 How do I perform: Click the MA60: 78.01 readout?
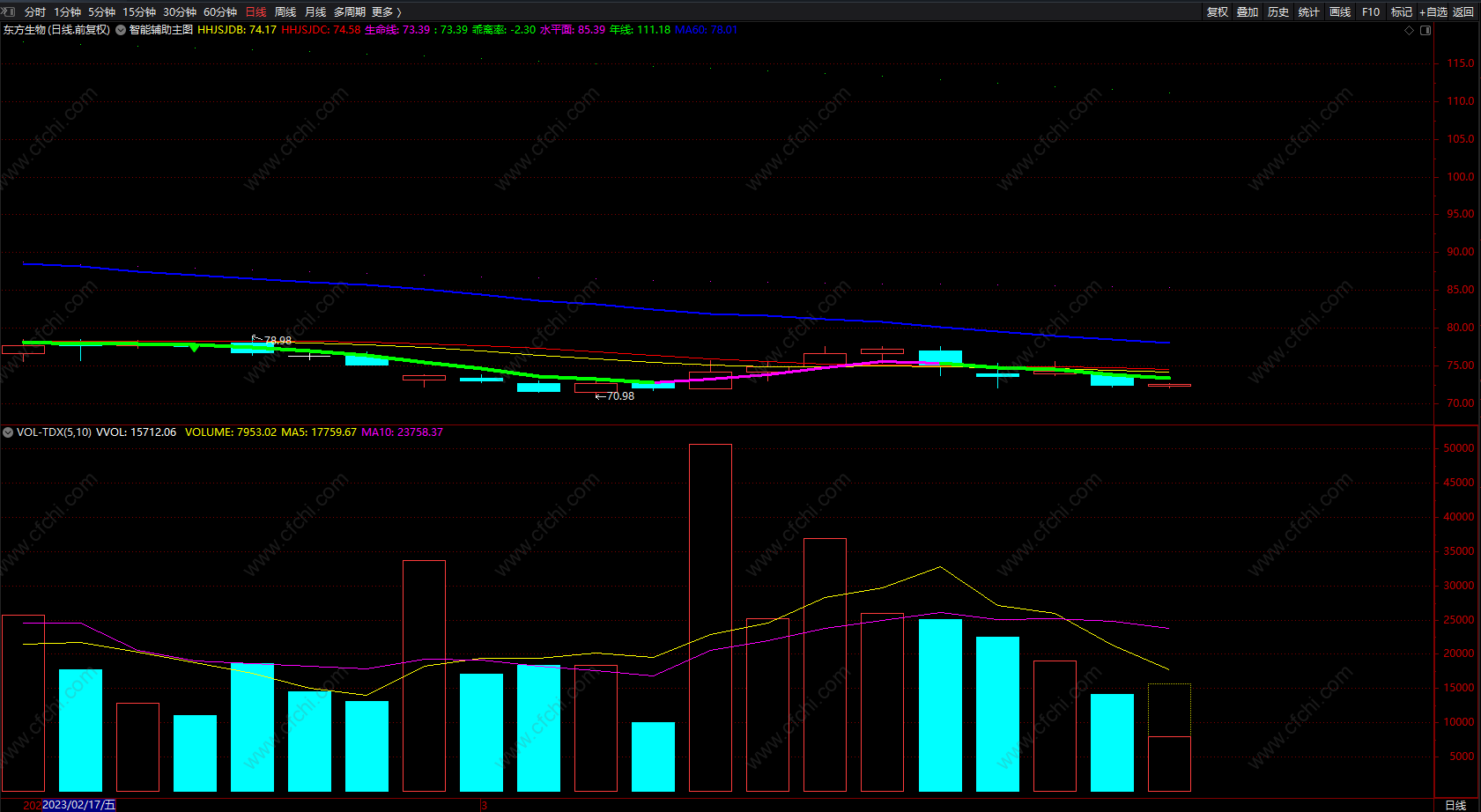707,30
